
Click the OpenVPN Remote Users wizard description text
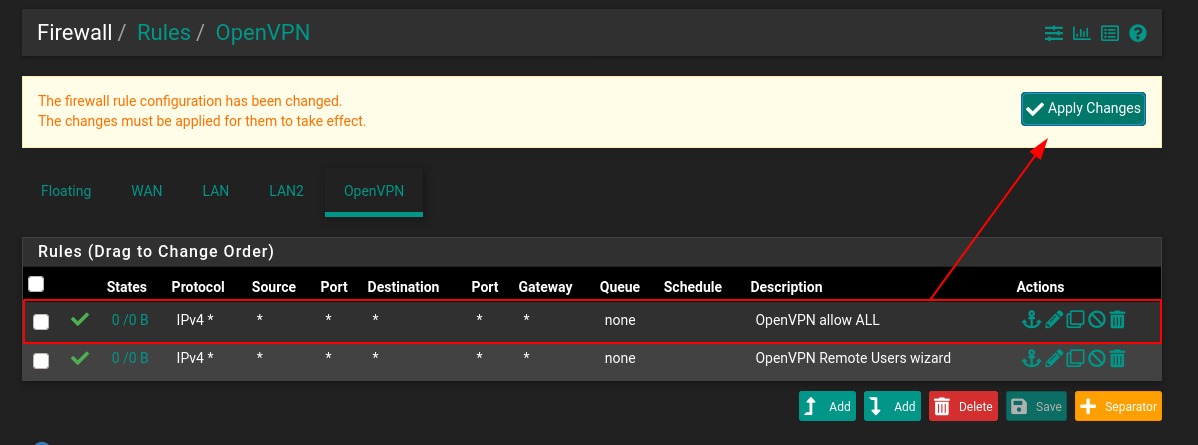[x=853, y=358]
